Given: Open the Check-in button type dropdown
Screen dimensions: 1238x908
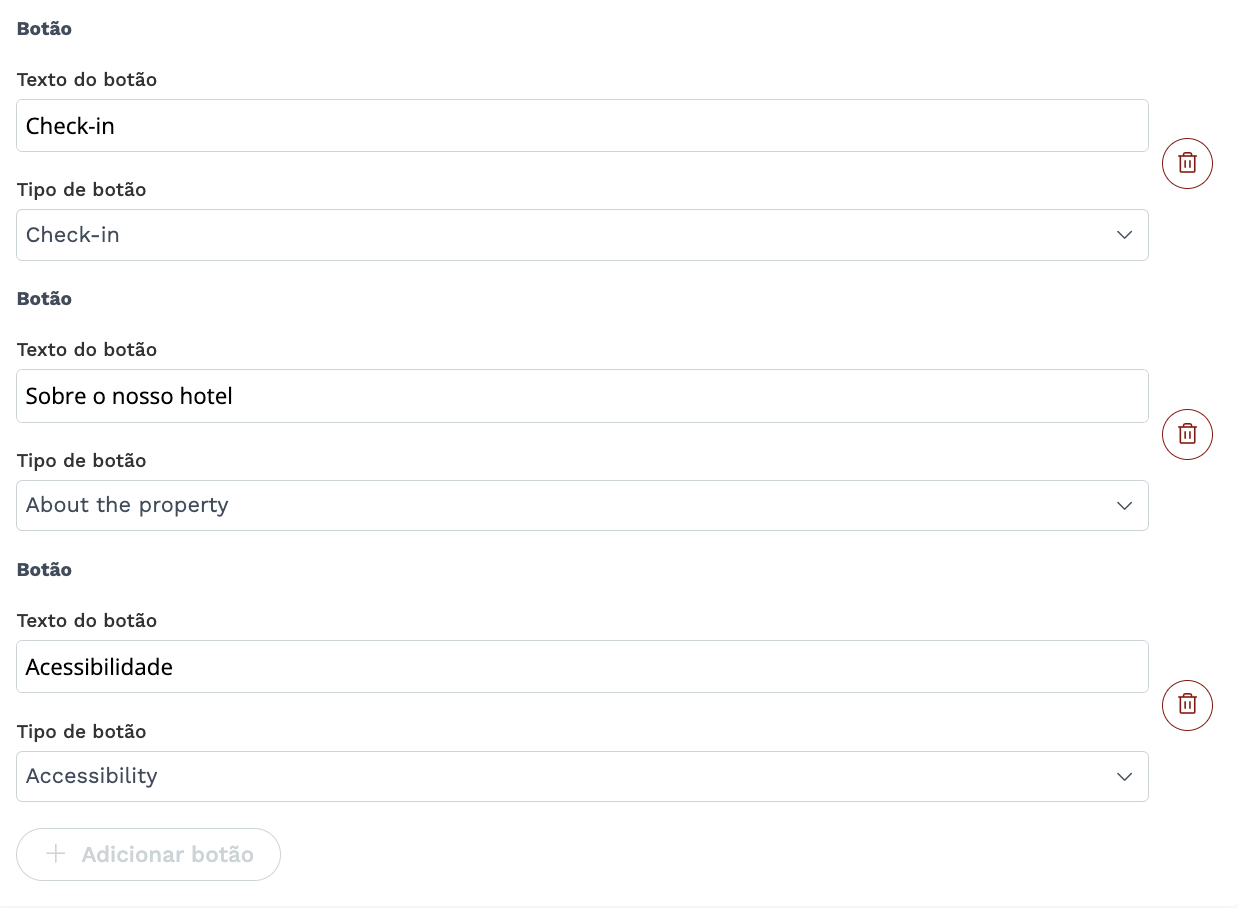Looking at the screenshot, I should pyautogui.click(x=582, y=235).
